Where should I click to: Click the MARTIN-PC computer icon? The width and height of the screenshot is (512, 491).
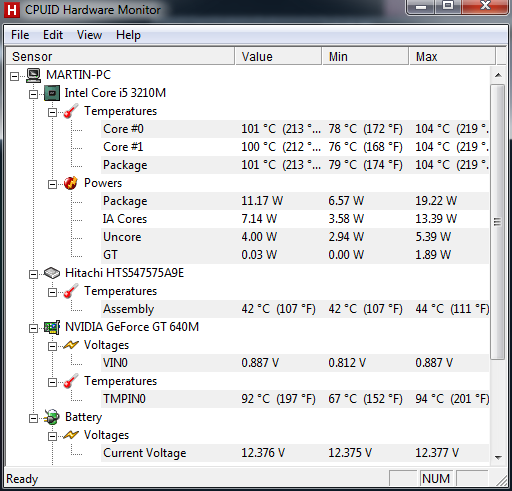click(x=34, y=75)
